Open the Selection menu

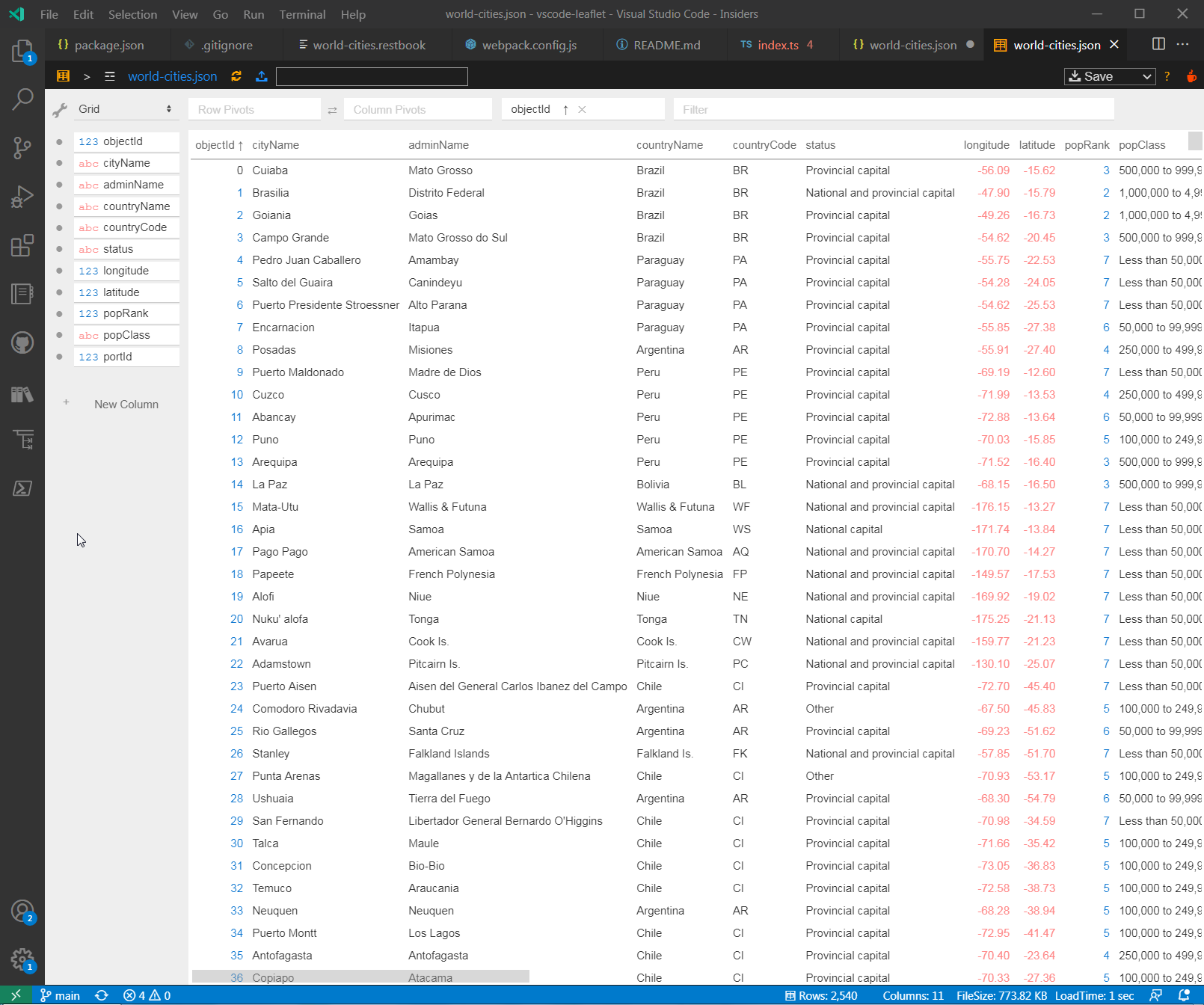coord(132,13)
